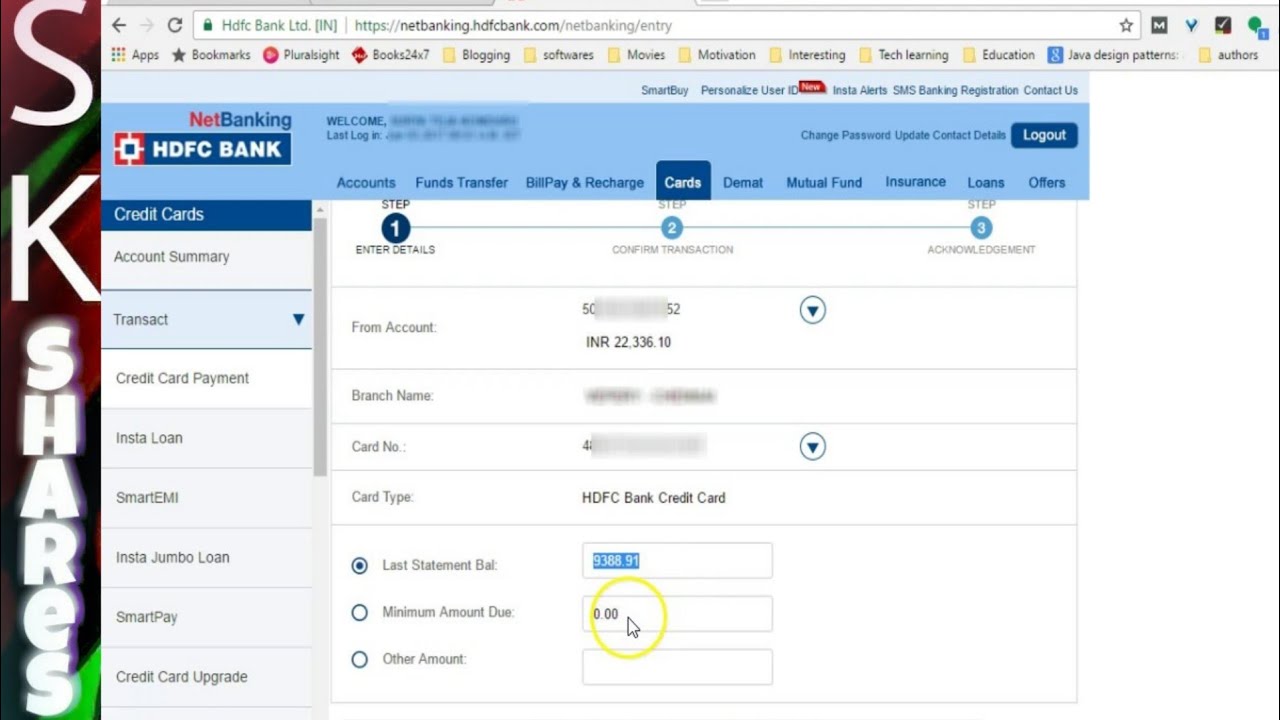Click the sidebar vertical scrollbar
This screenshot has width=1280, height=720.
click(320, 347)
